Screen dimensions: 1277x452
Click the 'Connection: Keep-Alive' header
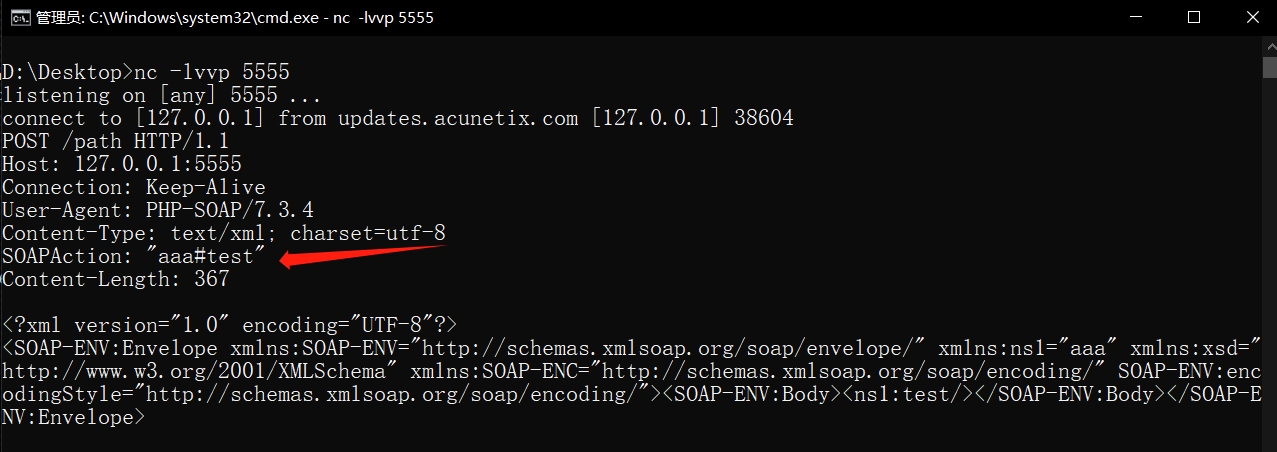pos(134,187)
